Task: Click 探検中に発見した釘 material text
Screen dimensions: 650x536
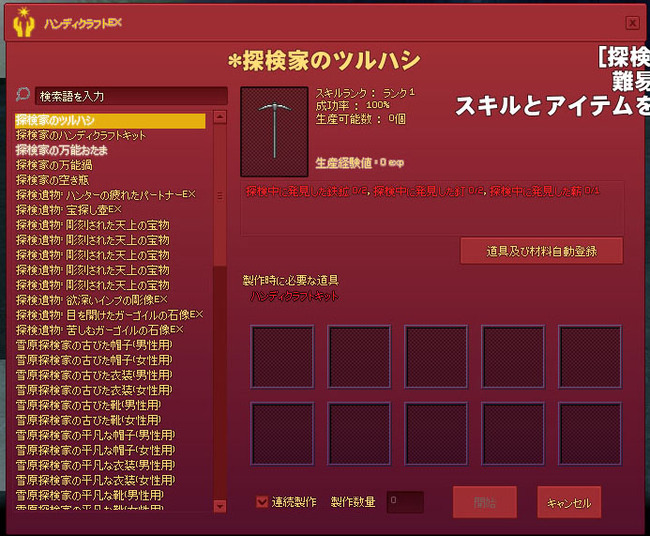Action: point(428,191)
